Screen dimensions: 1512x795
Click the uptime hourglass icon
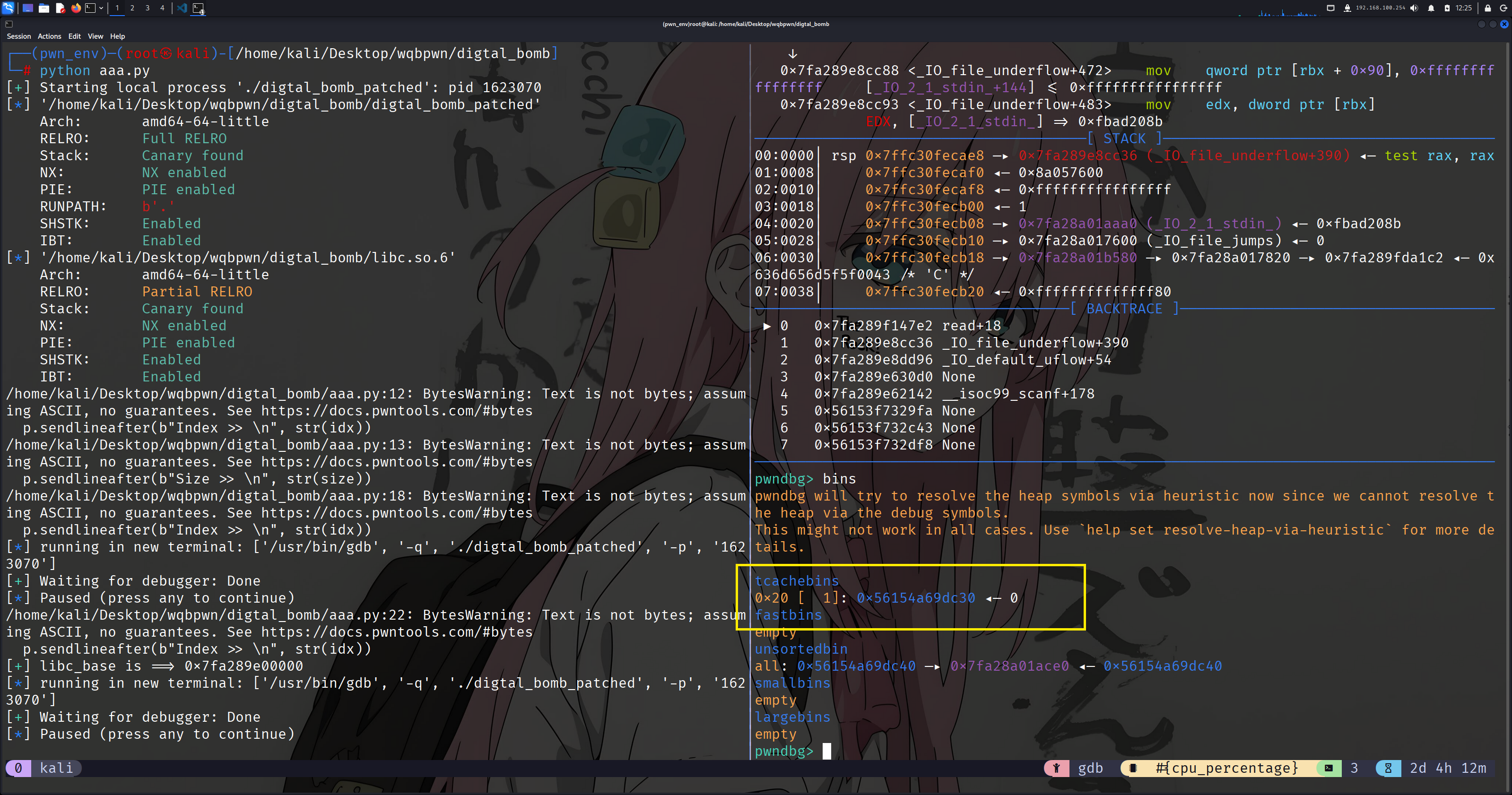pyautogui.click(x=1388, y=768)
